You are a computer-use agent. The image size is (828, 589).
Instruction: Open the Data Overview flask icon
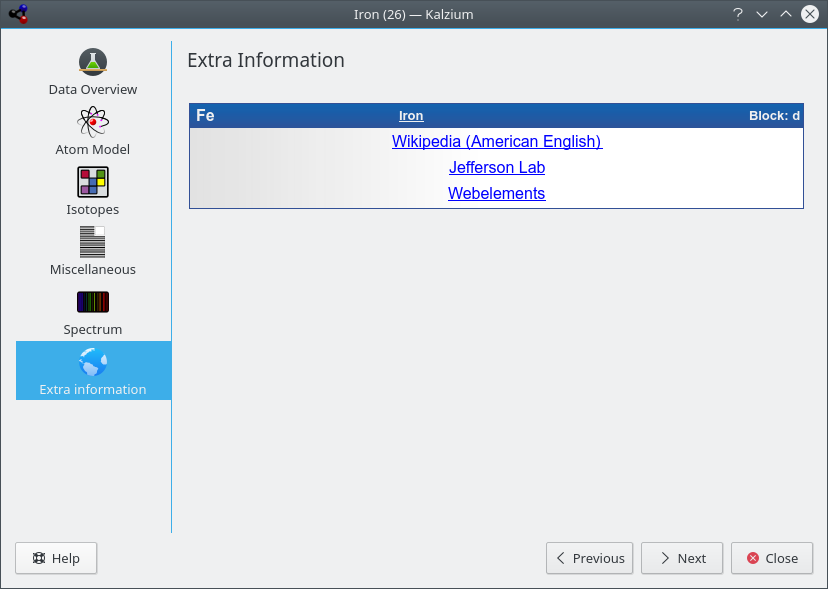(x=93, y=62)
